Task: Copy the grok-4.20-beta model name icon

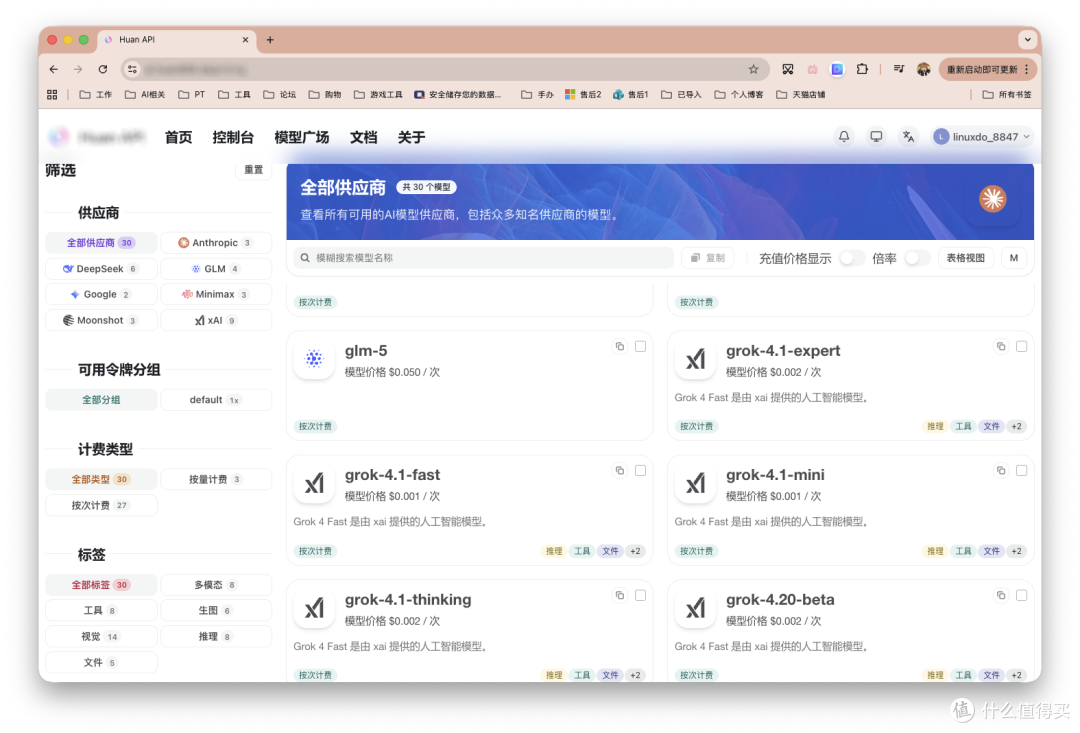Action: pyautogui.click(x=1001, y=595)
